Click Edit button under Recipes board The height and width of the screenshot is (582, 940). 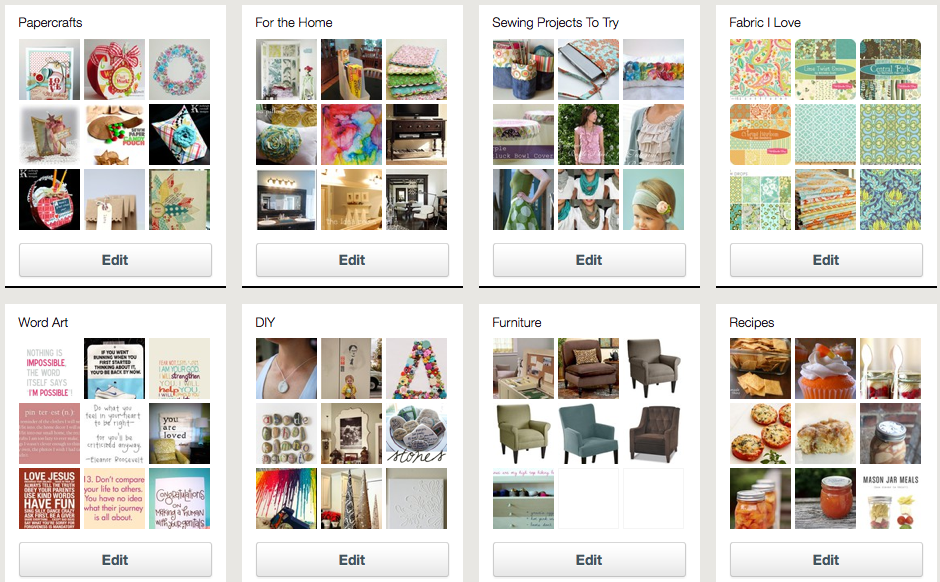pyautogui.click(x=825, y=560)
